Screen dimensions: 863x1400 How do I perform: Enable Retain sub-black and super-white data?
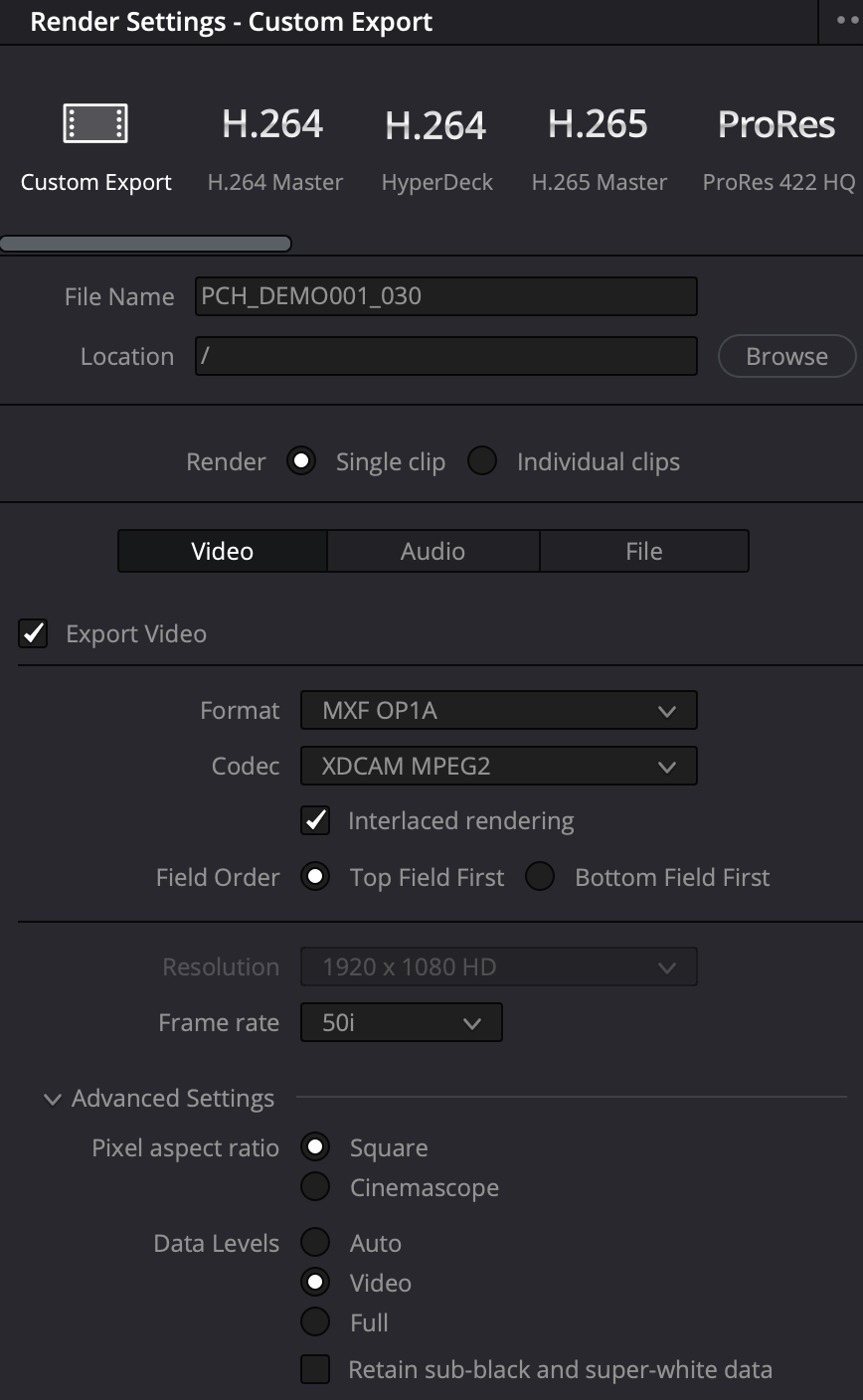315,1369
